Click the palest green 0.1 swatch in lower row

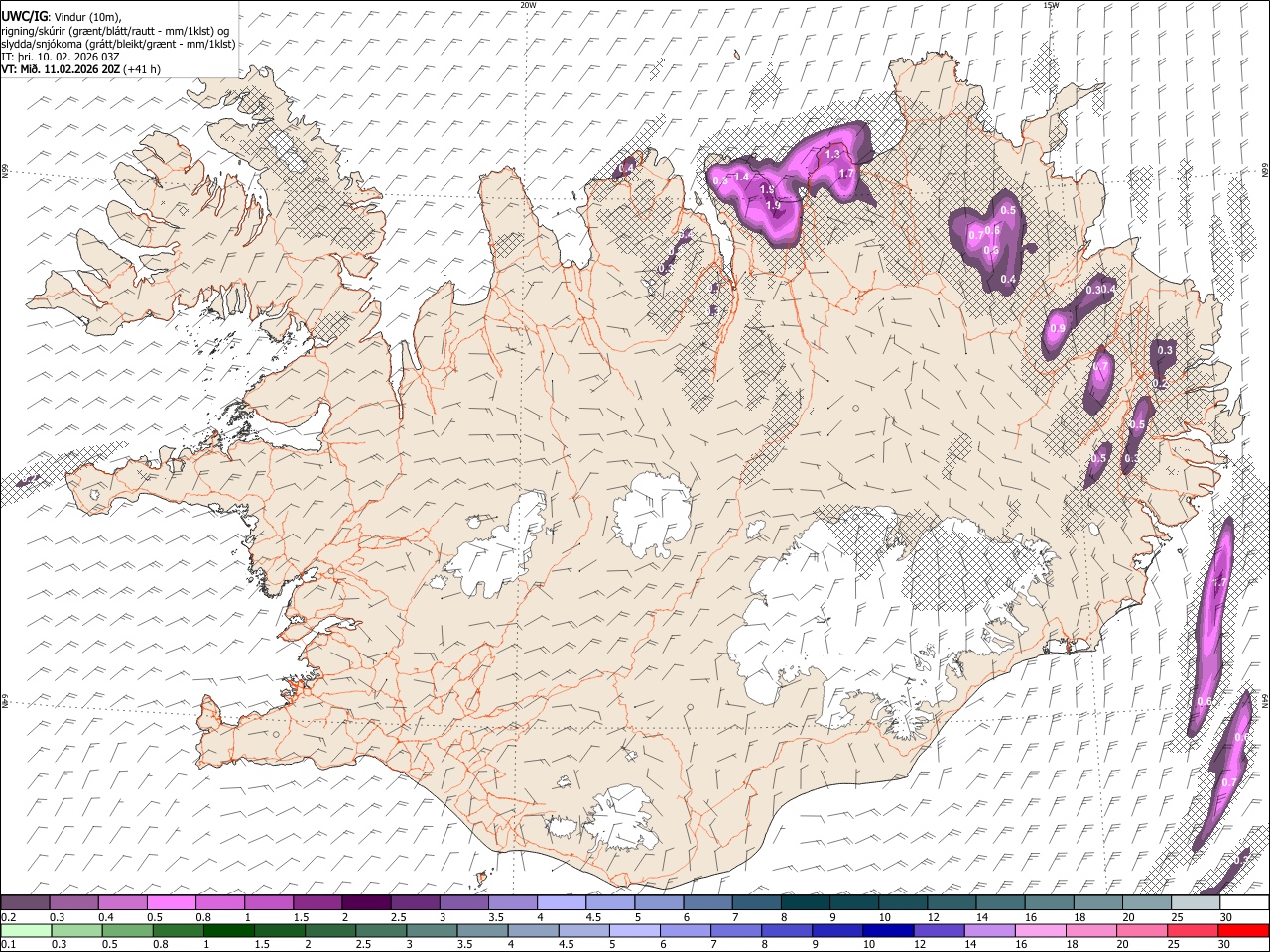point(26,930)
